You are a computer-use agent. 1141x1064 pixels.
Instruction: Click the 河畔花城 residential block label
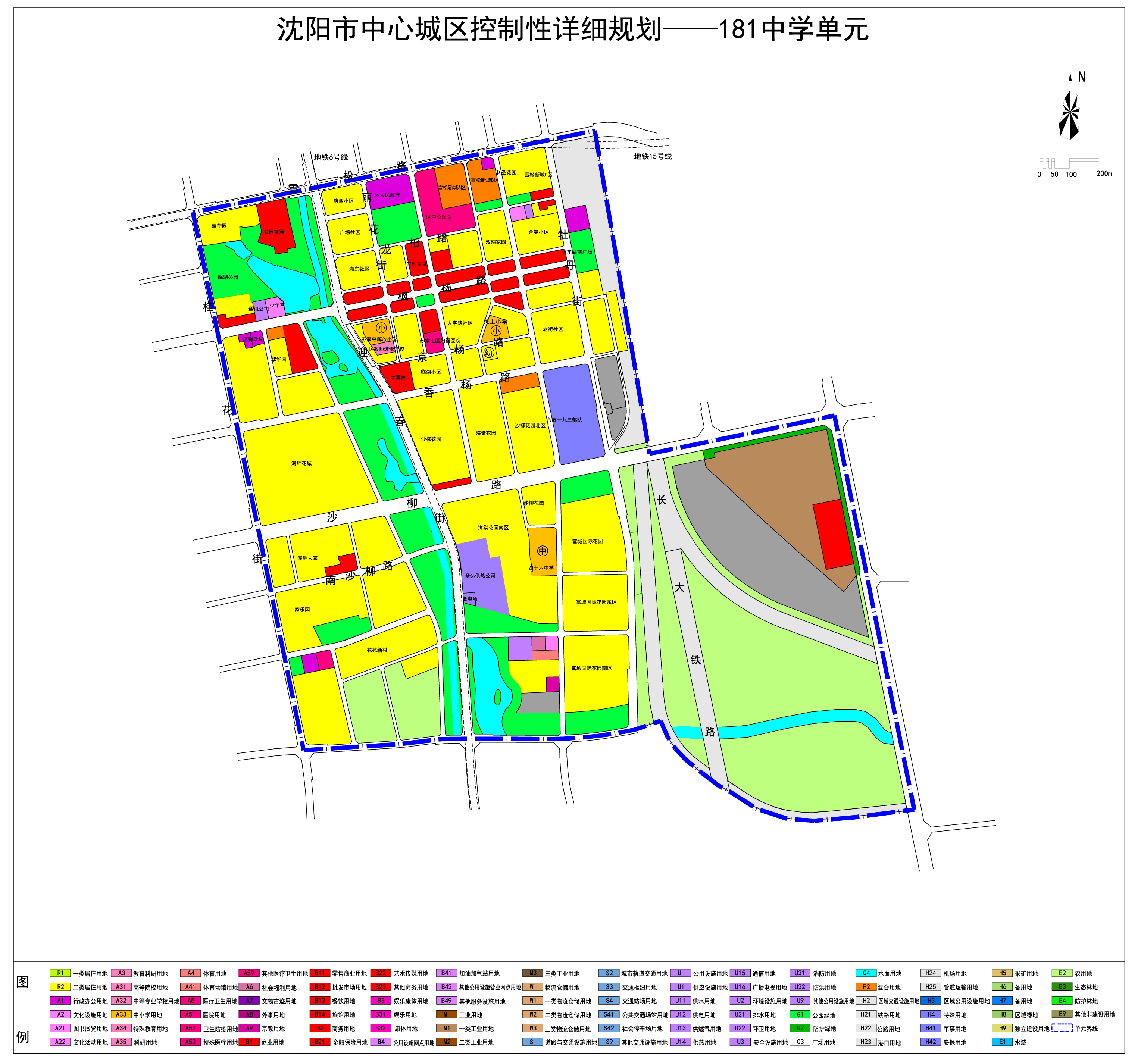pyautogui.click(x=301, y=463)
